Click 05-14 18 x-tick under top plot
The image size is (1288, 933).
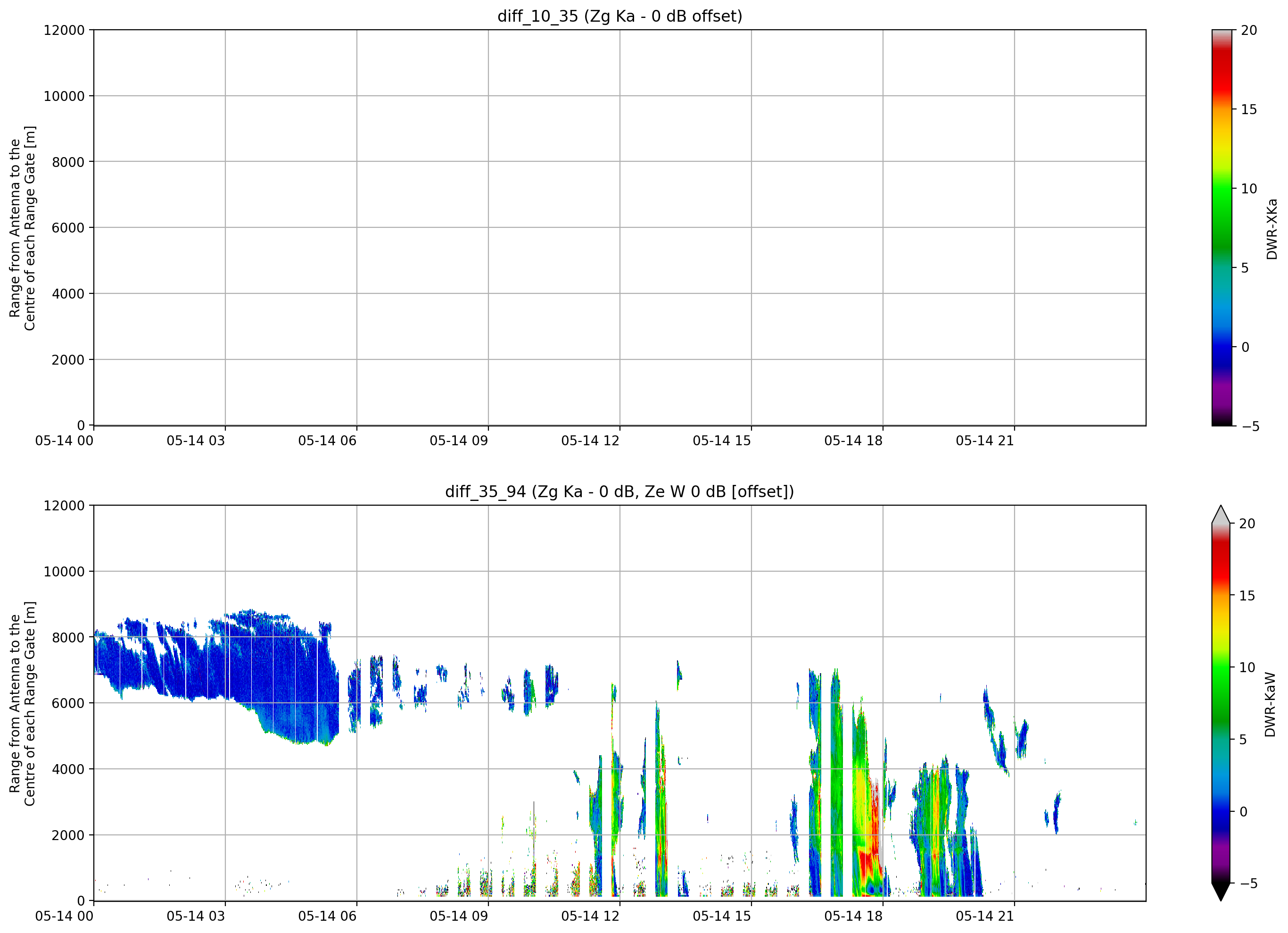pos(853,441)
